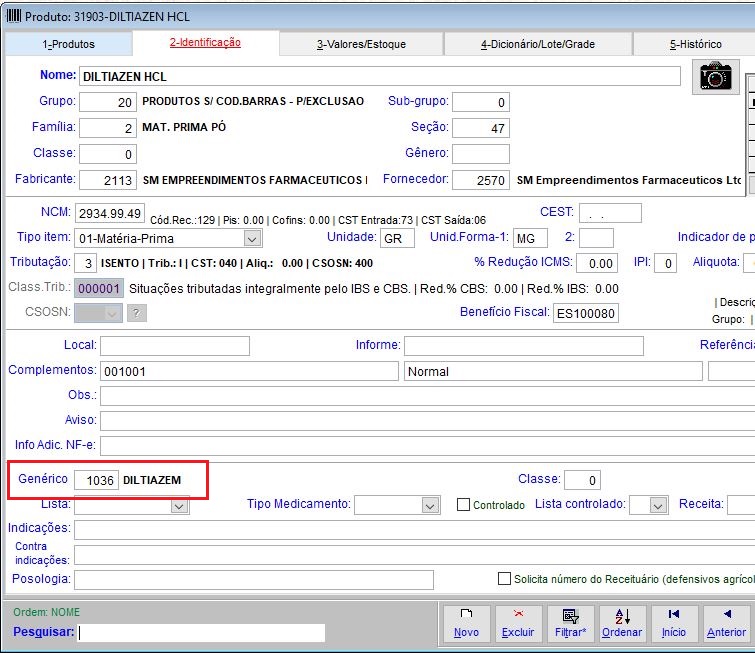Click the DILTIAZEM generic name text
Screen dimensions: 755x653
coord(152,480)
